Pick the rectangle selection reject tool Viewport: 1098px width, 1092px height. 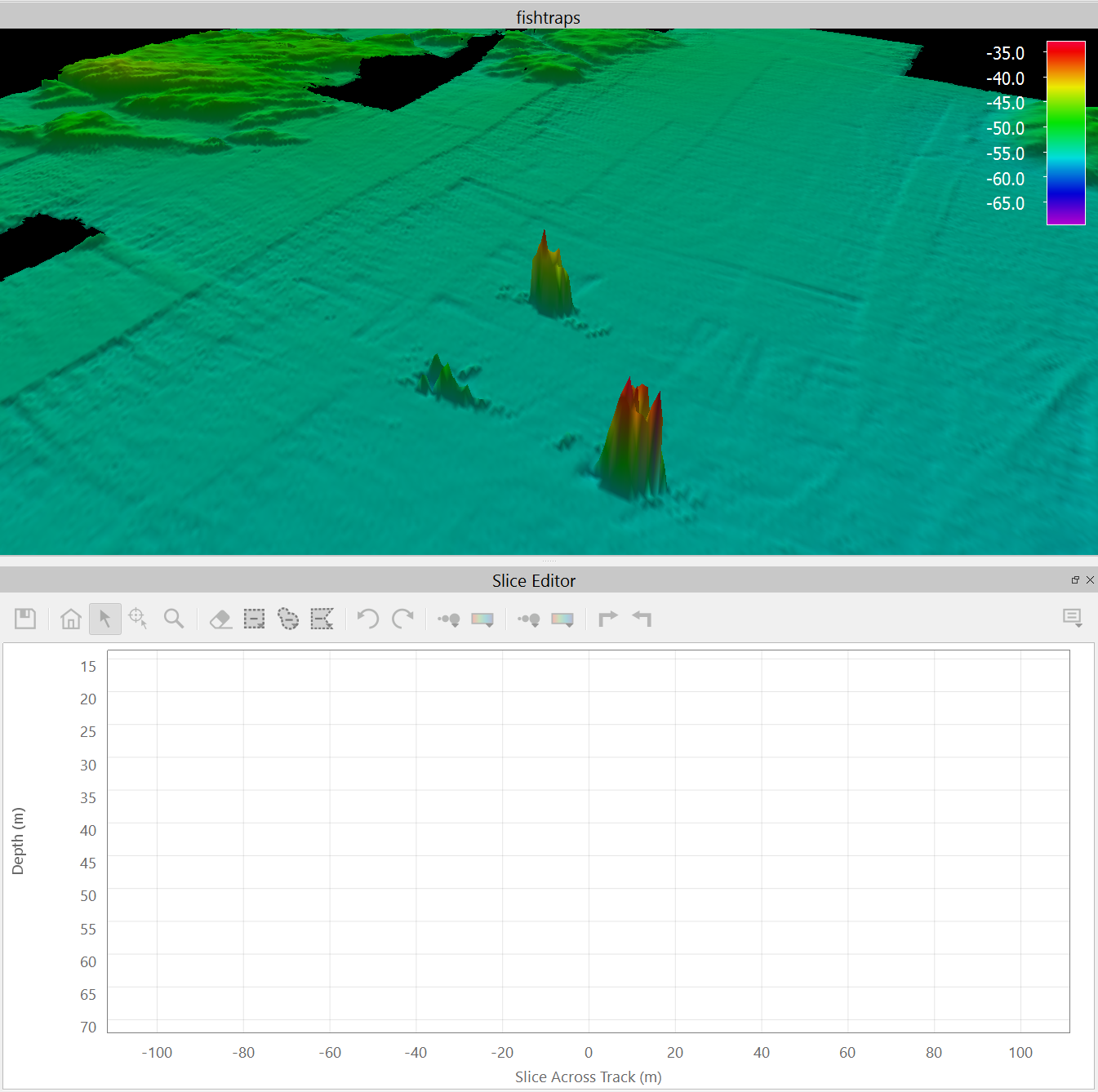pos(255,619)
